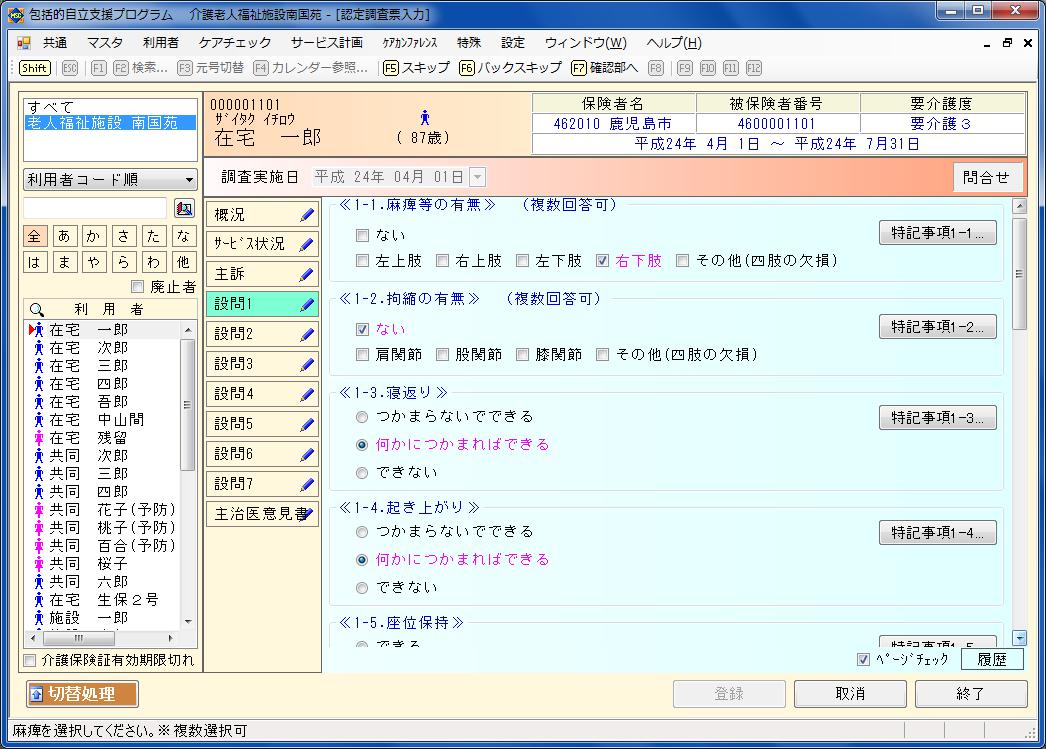This screenshot has width=1046, height=749.
Task: Enable the 廃止者 checkbox
Action: tap(138, 287)
